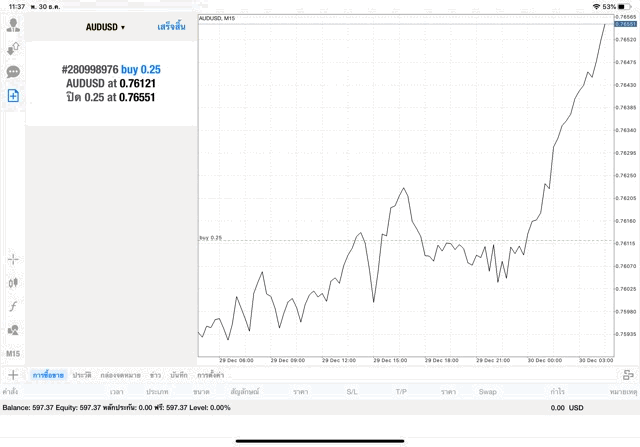Open indicators via the f icon
Image resolution: width=640 pixels, height=447 pixels.
coord(13,306)
